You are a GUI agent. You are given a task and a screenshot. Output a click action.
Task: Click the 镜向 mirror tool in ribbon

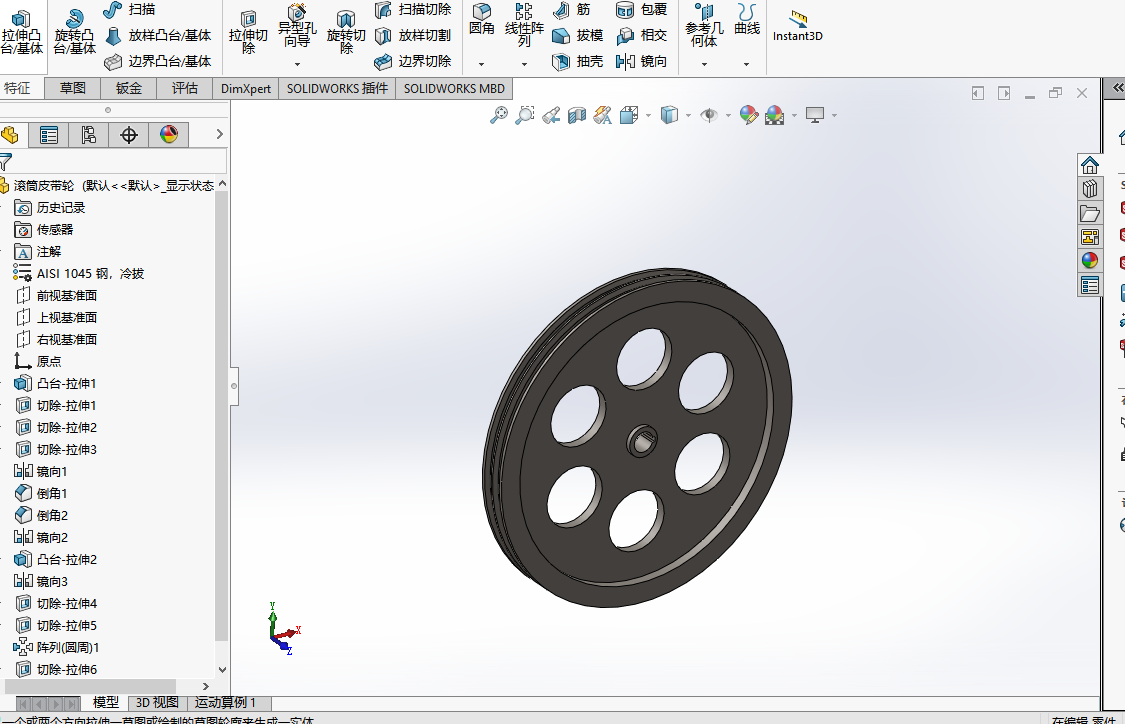(641, 62)
